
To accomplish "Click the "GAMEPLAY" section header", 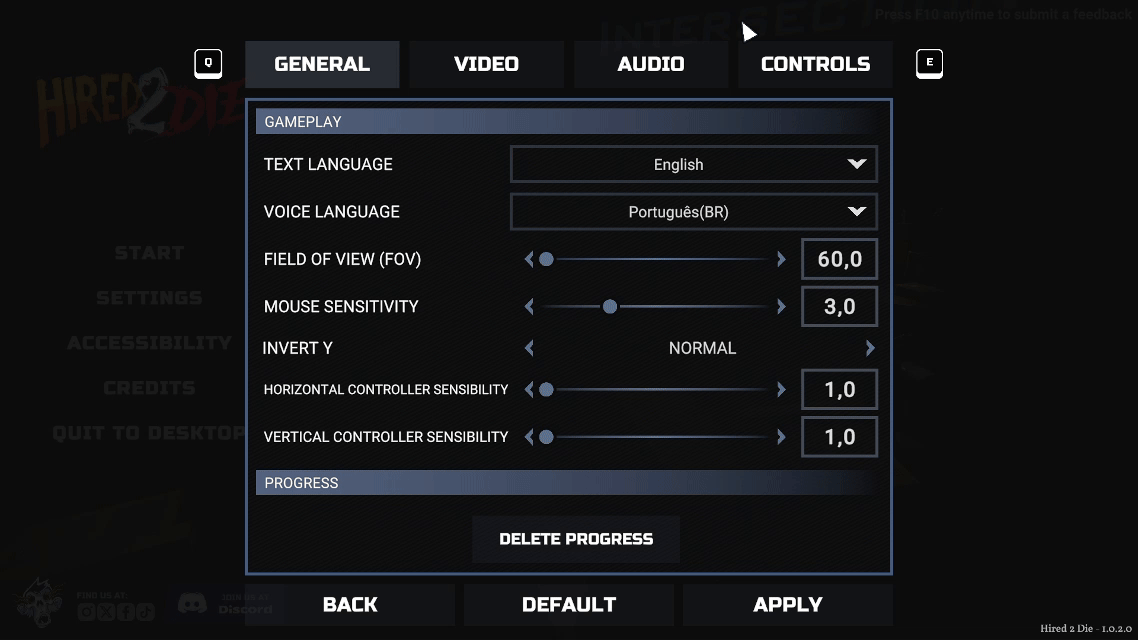I will pos(567,122).
